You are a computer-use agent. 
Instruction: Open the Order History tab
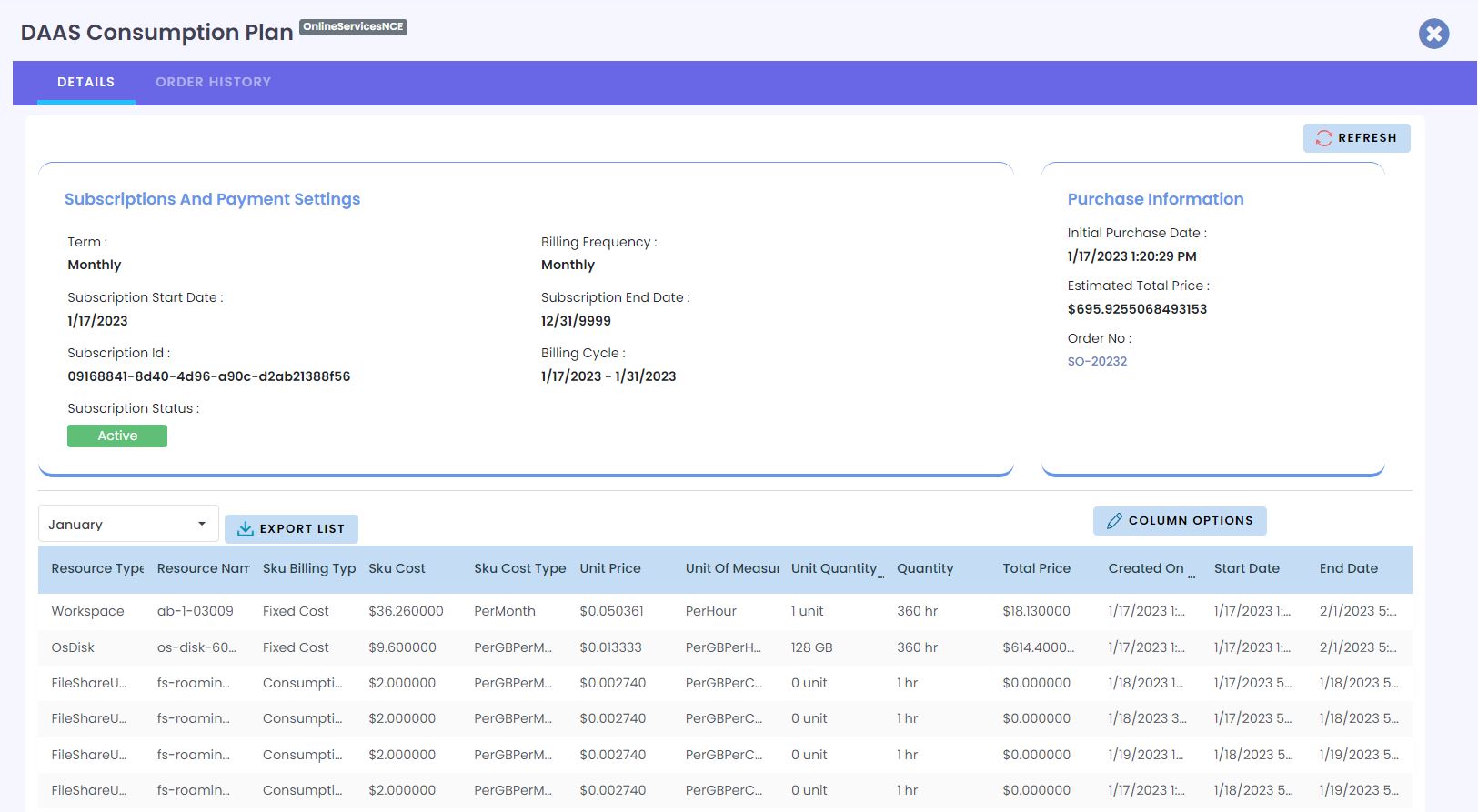pos(213,82)
